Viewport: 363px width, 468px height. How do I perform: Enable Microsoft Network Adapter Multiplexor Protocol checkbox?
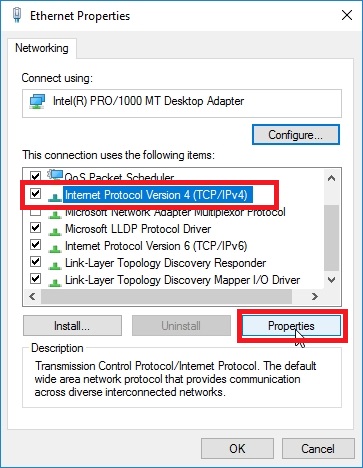pyautogui.click(x=35, y=212)
